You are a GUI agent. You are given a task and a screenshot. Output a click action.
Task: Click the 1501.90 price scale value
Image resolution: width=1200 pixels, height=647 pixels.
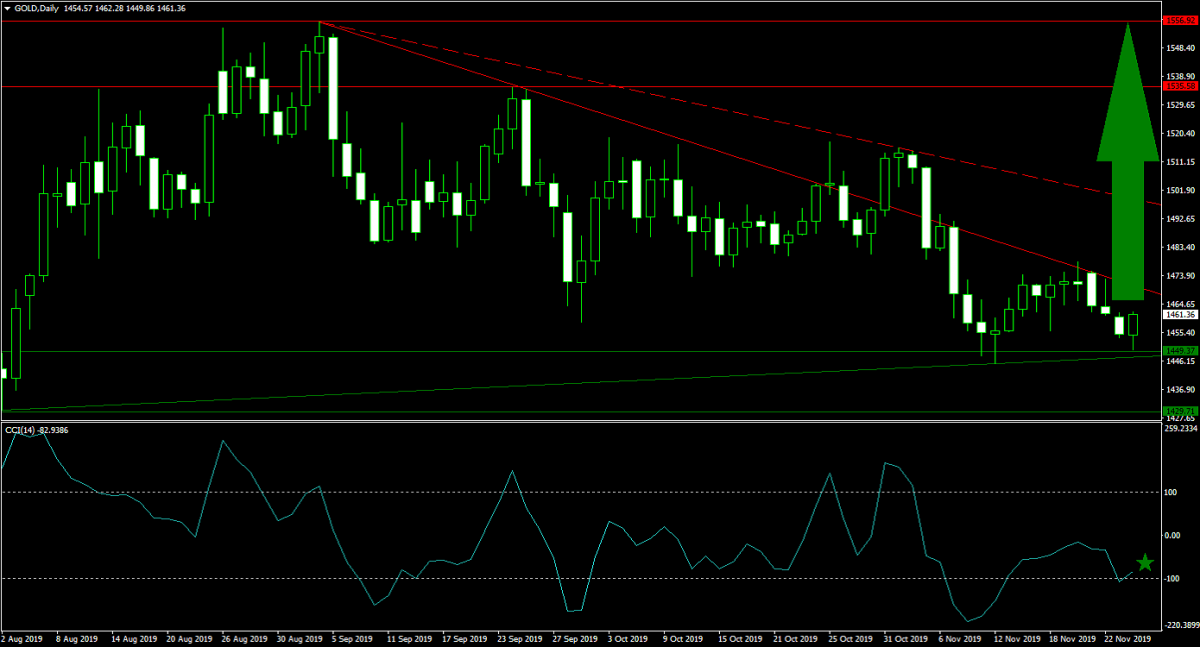(x=1180, y=190)
